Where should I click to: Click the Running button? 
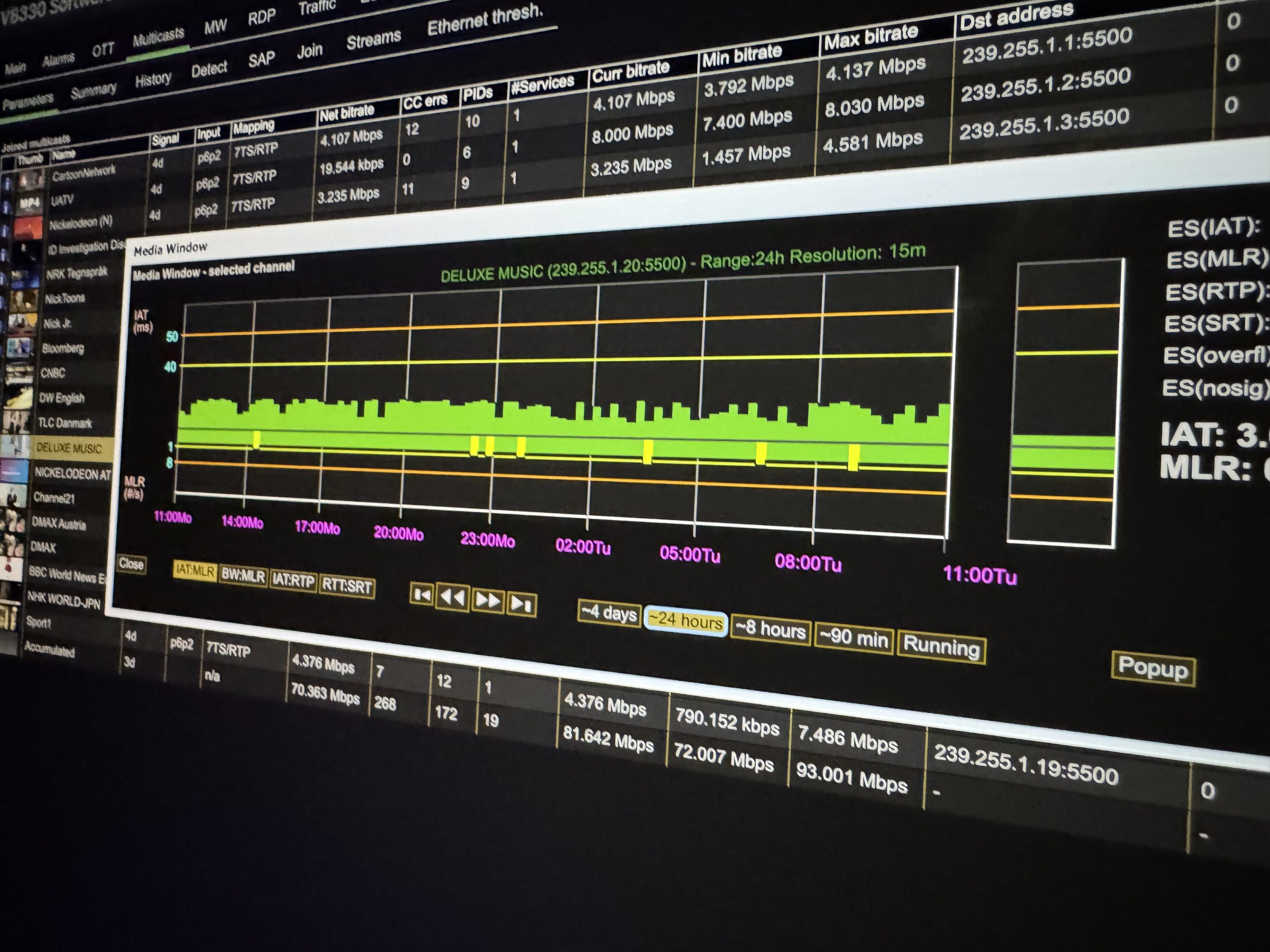(942, 647)
